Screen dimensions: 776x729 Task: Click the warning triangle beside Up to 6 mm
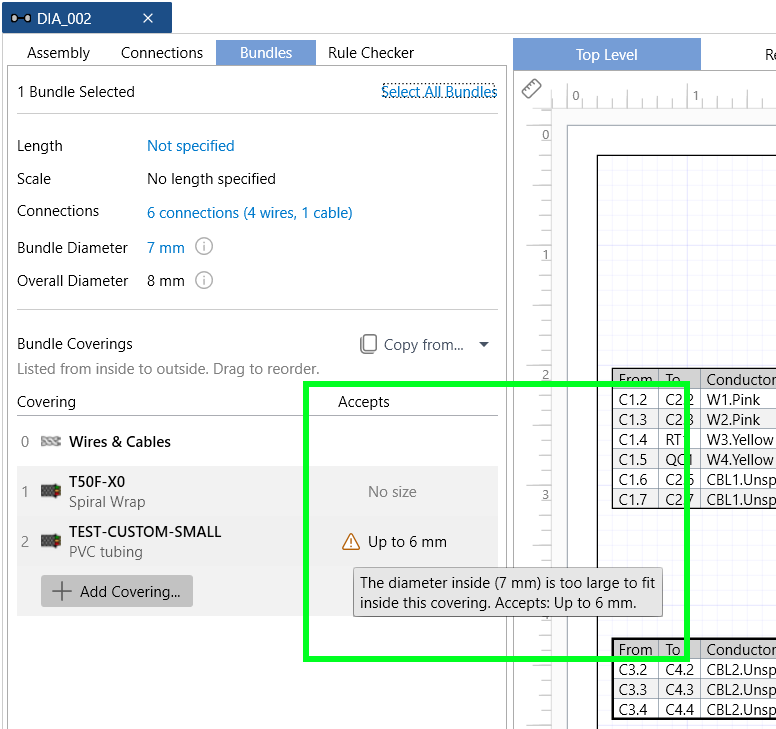pos(351,541)
